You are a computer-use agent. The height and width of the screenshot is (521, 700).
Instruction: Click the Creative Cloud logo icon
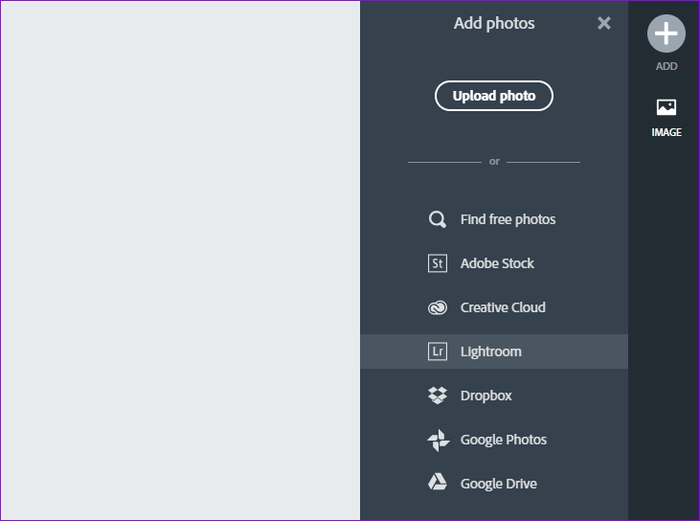pyautogui.click(x=437, y=308)
